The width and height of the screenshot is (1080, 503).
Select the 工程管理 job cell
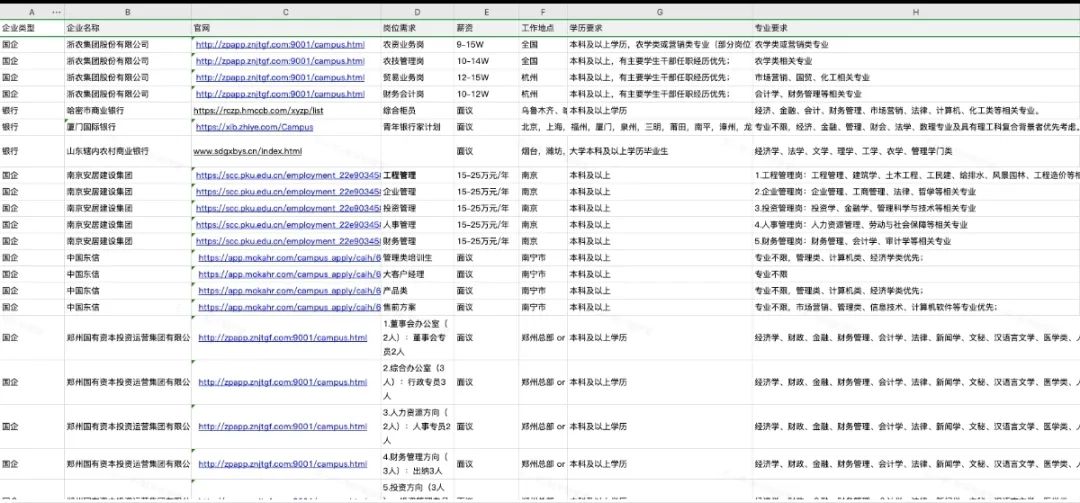(417, 175)
